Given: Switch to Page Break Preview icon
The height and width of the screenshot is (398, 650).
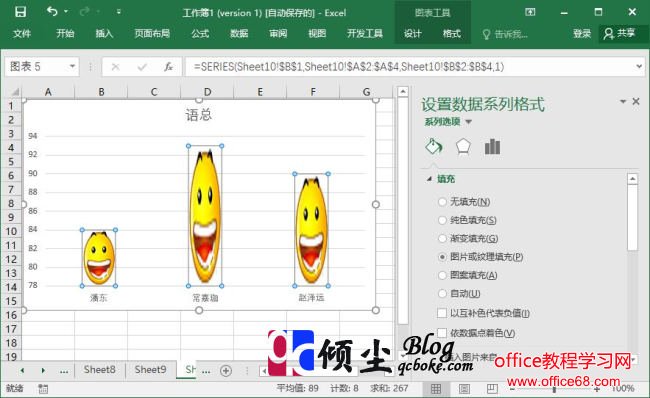Looking at the screenshot, I should click(492, 388).
